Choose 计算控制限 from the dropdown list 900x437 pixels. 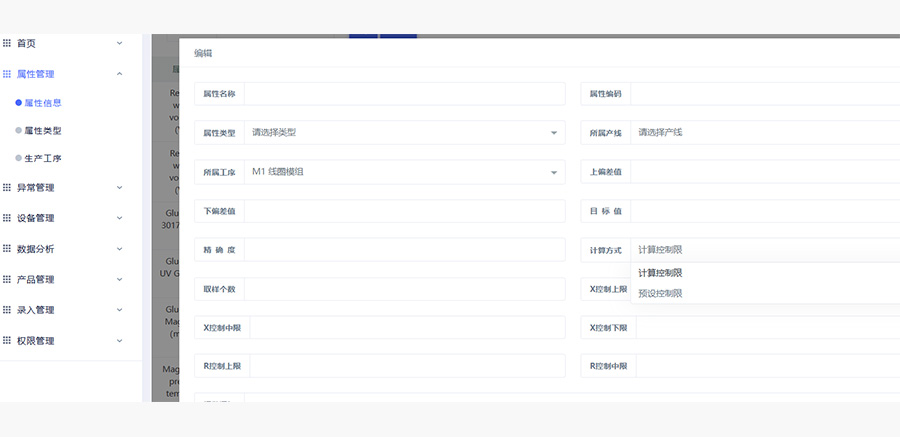pos(661,273)
